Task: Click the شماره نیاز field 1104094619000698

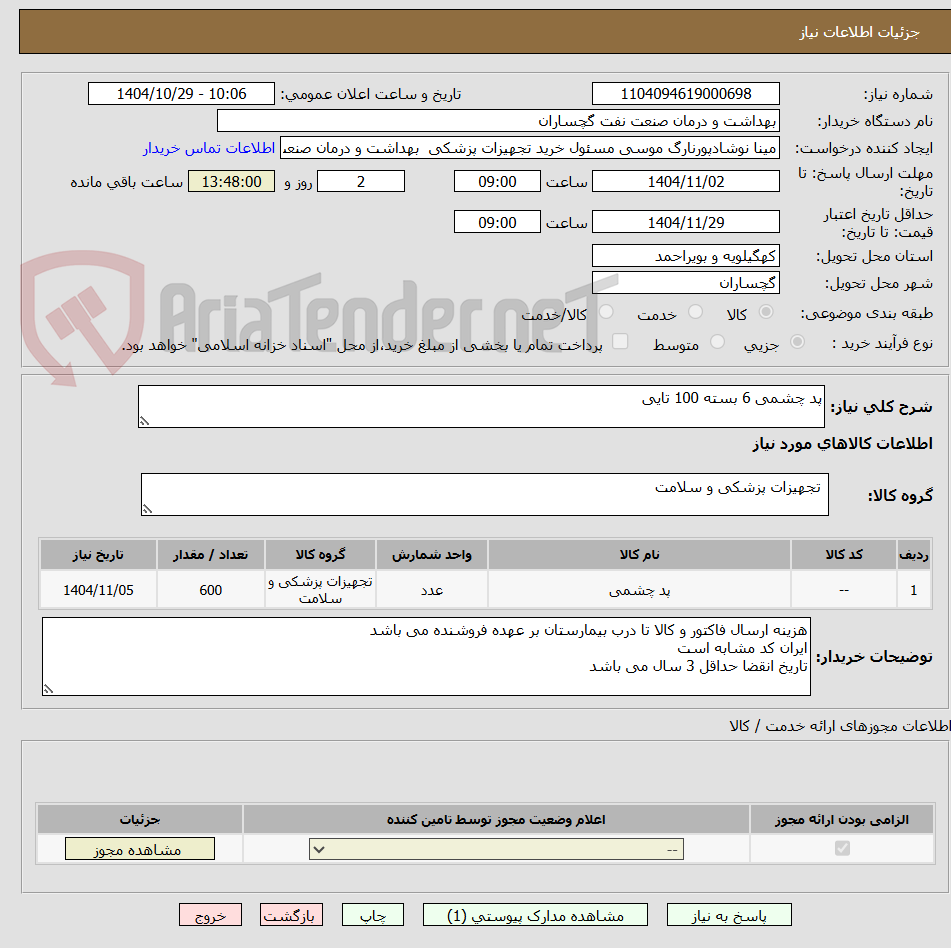Action: [x=685, y=94]
